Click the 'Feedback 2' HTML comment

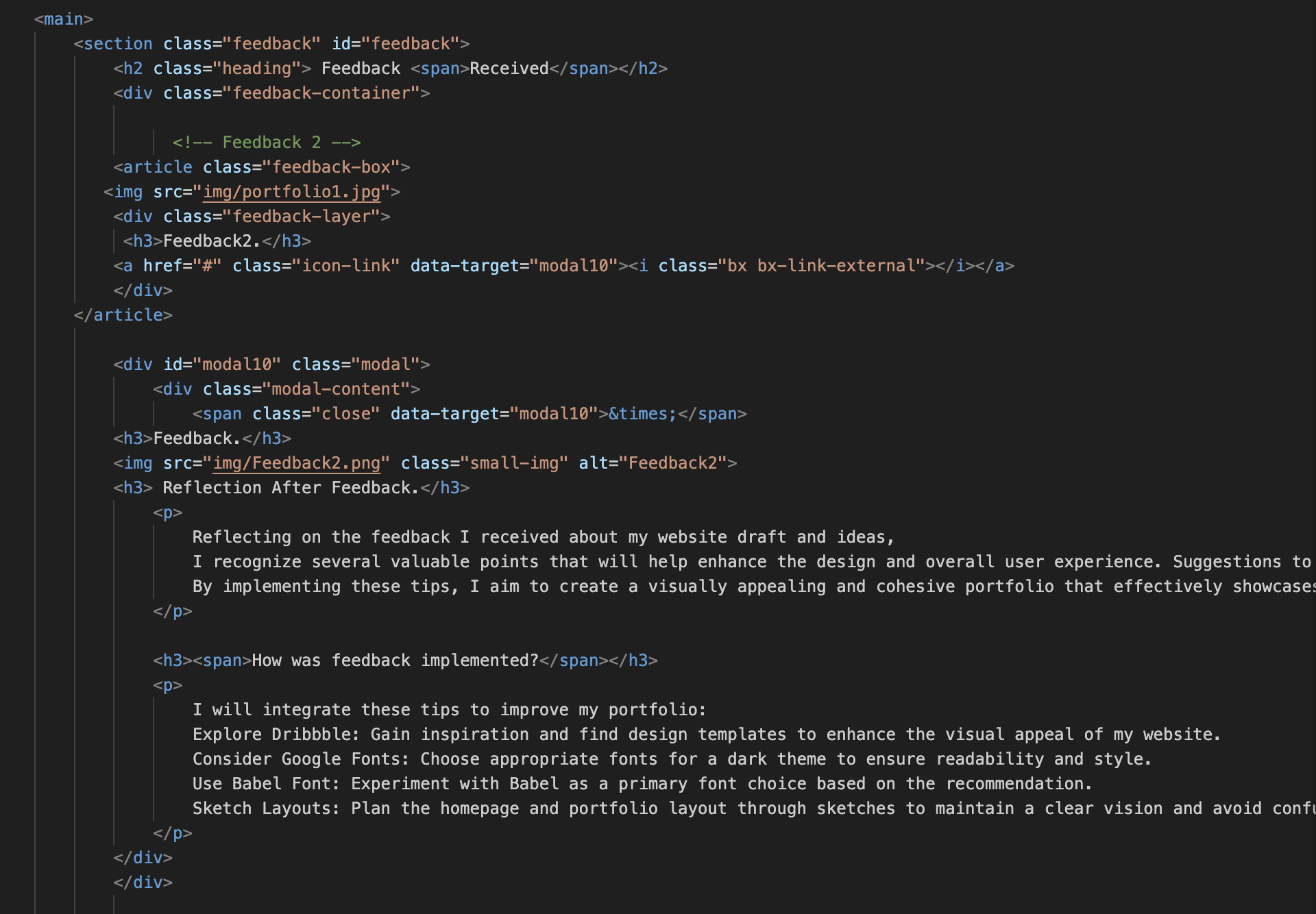pyautogui.click(x=267, y=143)
